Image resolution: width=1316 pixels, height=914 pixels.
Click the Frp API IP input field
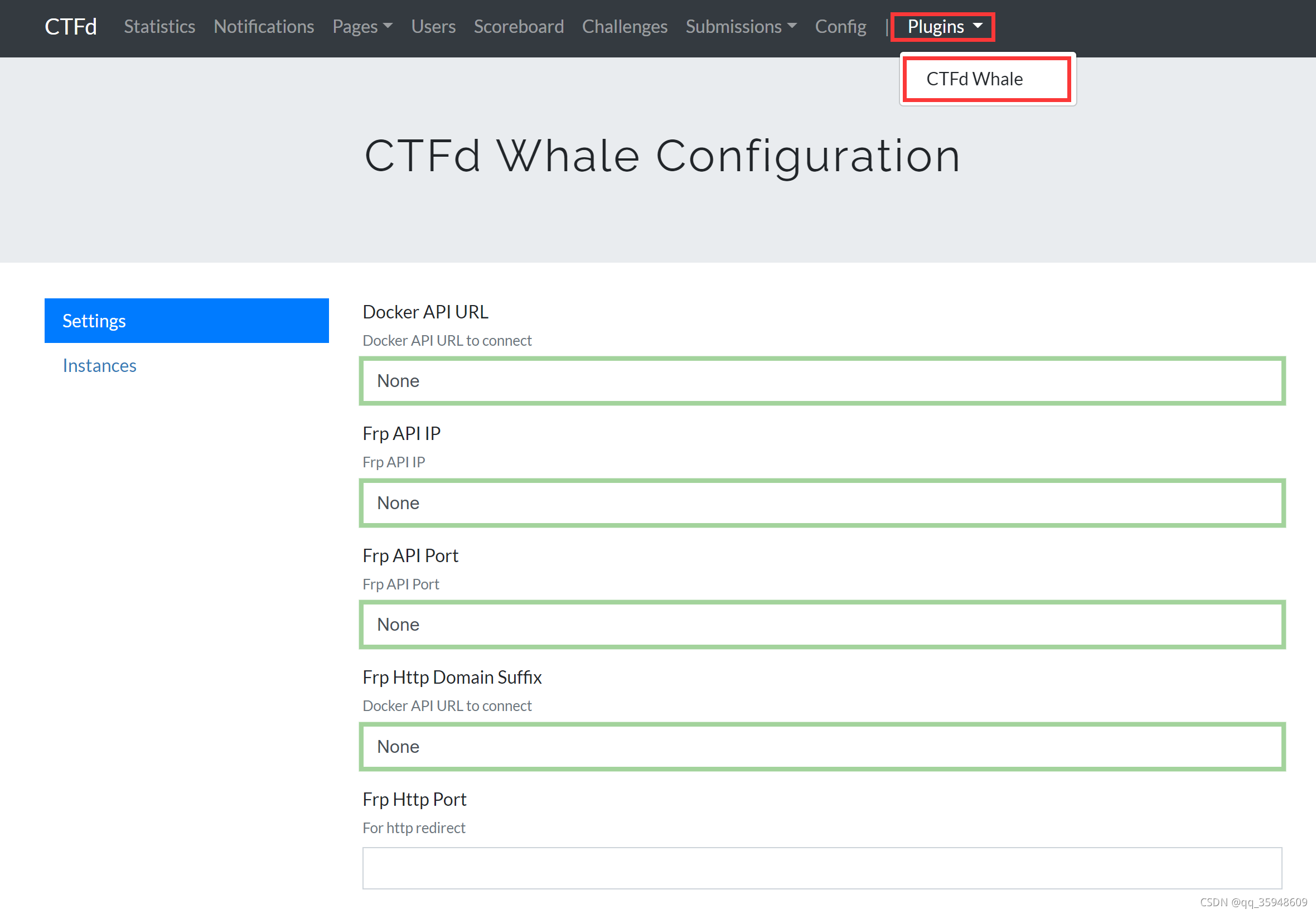click(x=822, y=503)
